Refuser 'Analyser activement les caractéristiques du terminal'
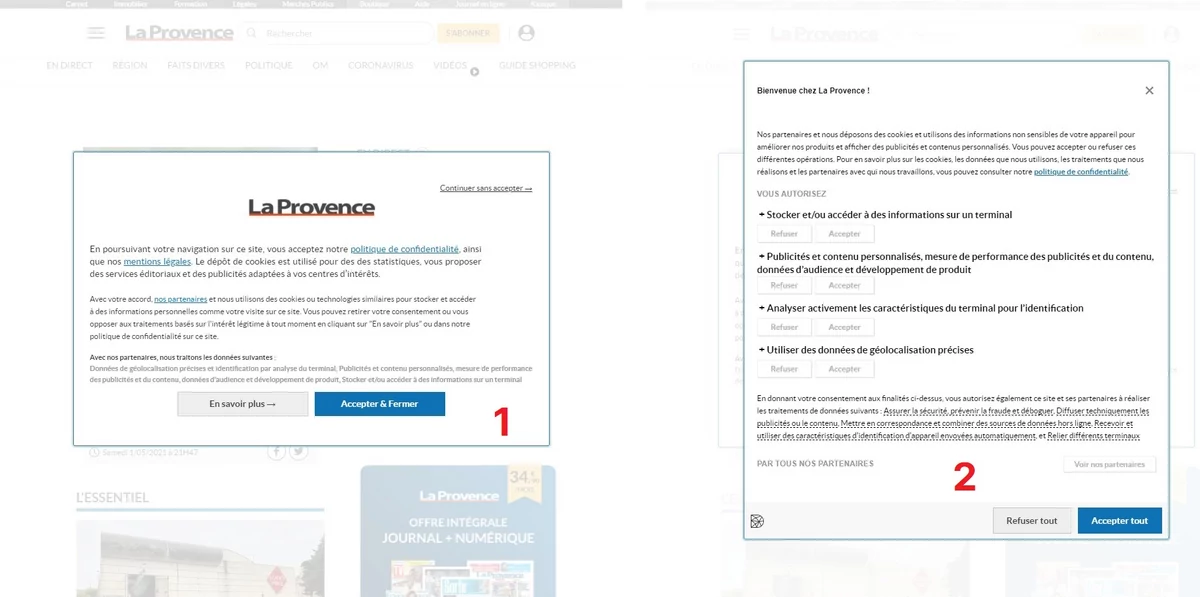 pos(784,327)
